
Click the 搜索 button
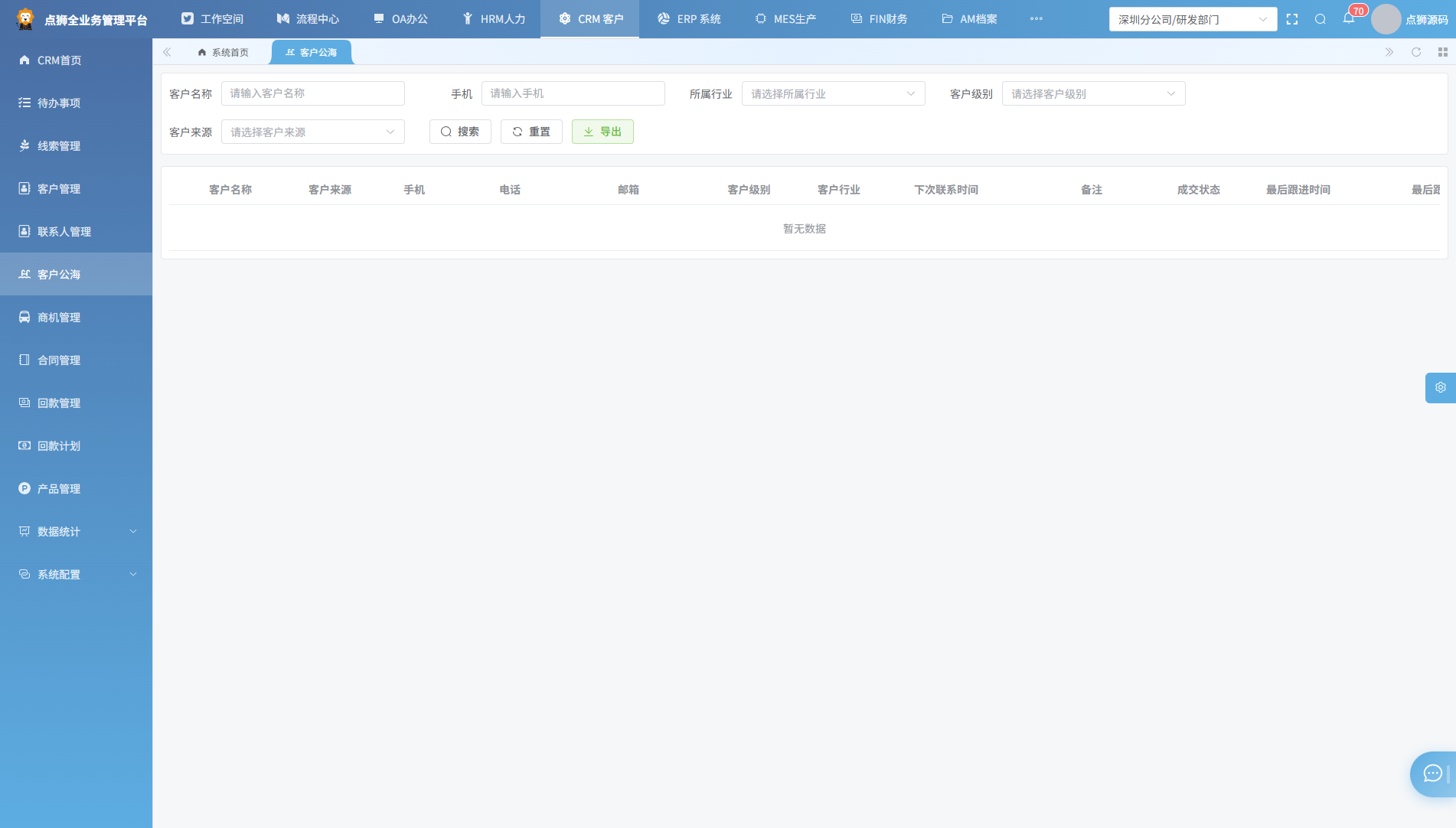(x=460, y=132)
